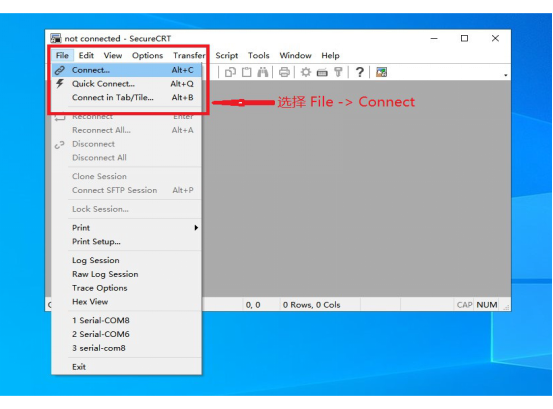Click '0 Rows, 0 Cols' status text
The image size is (553, 409).
pos(311,305)
